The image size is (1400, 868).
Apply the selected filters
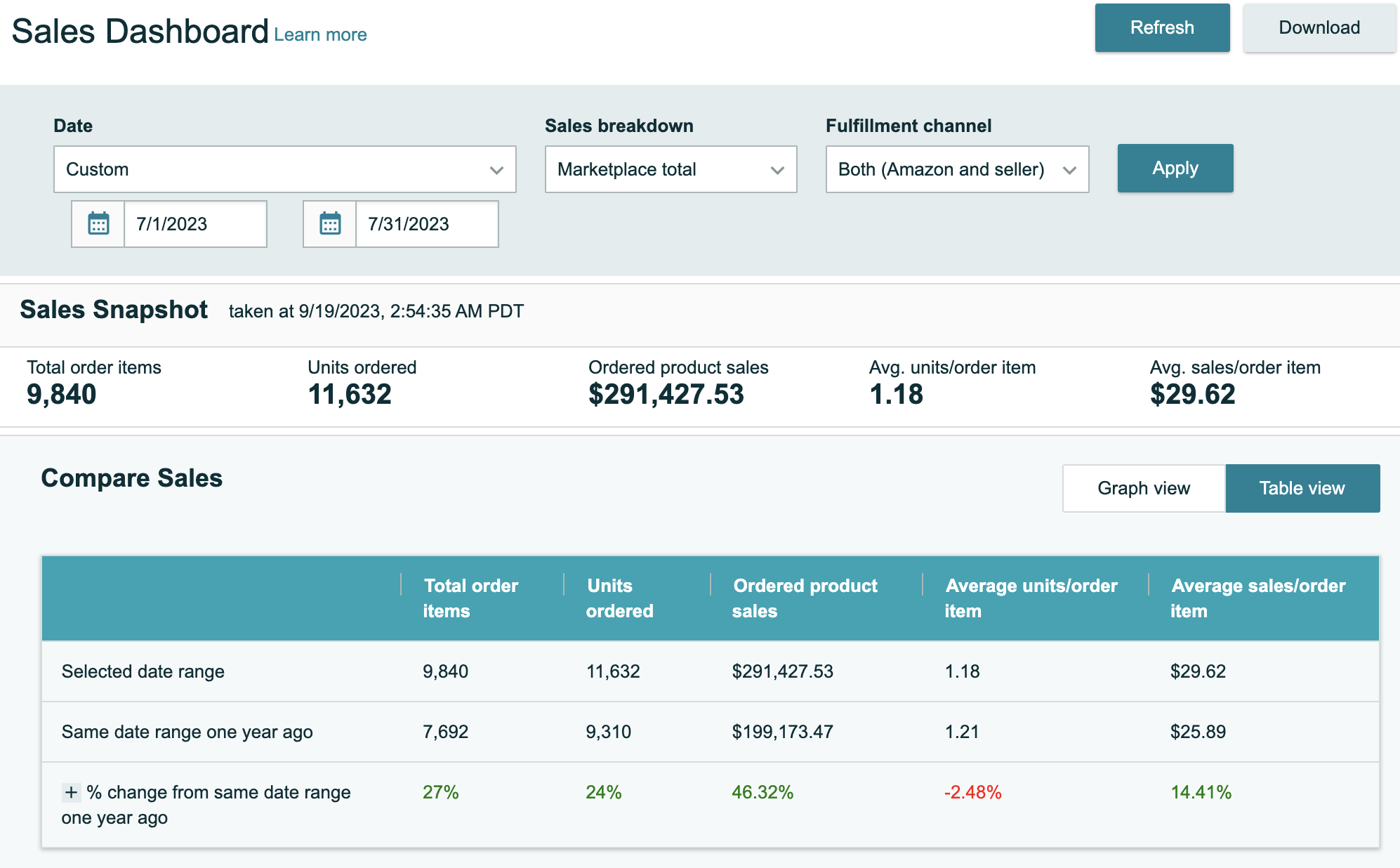point(1175,168)
